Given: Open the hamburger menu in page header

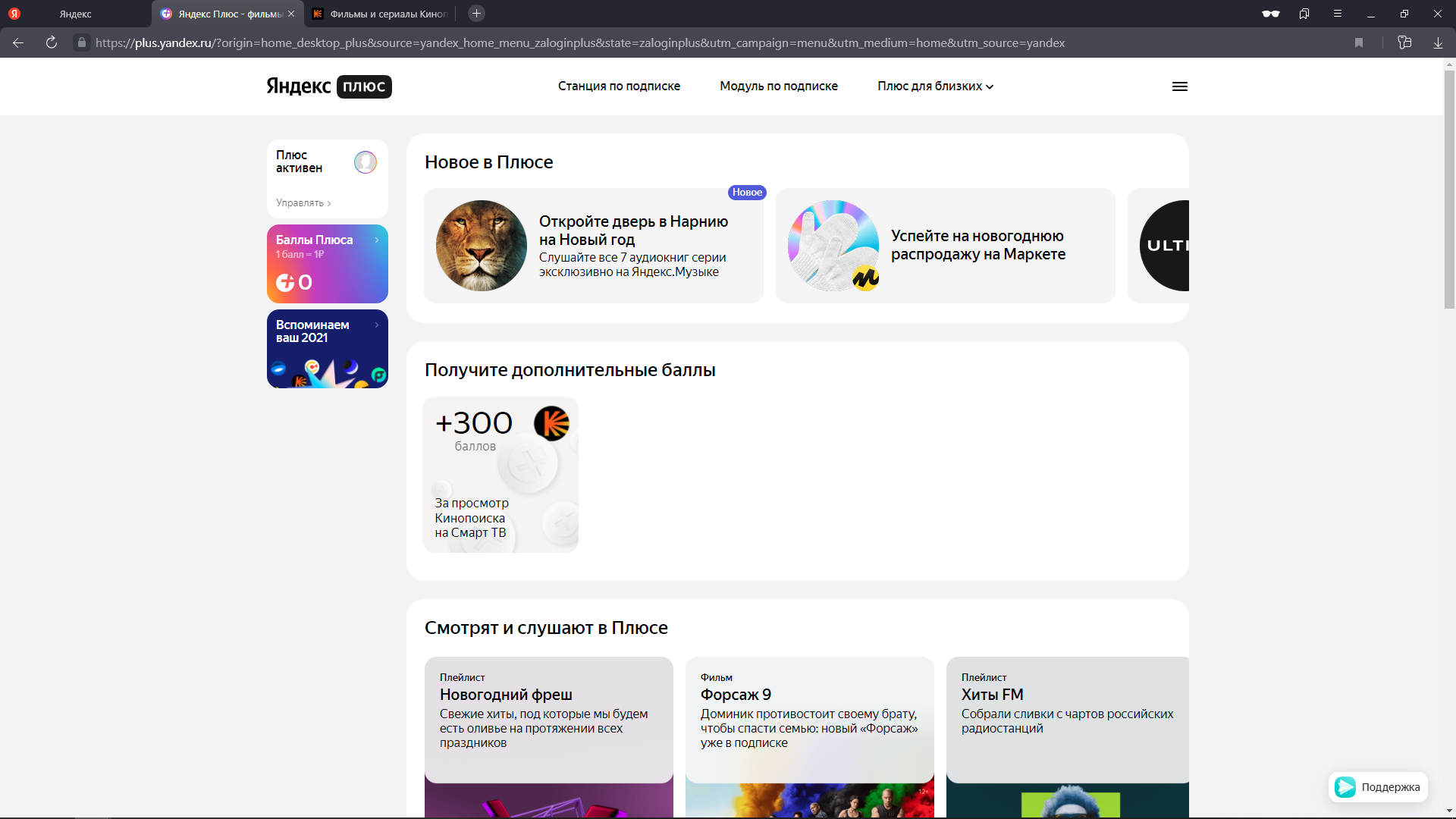Looking at the screenshot, I should tap(1180, 86).
